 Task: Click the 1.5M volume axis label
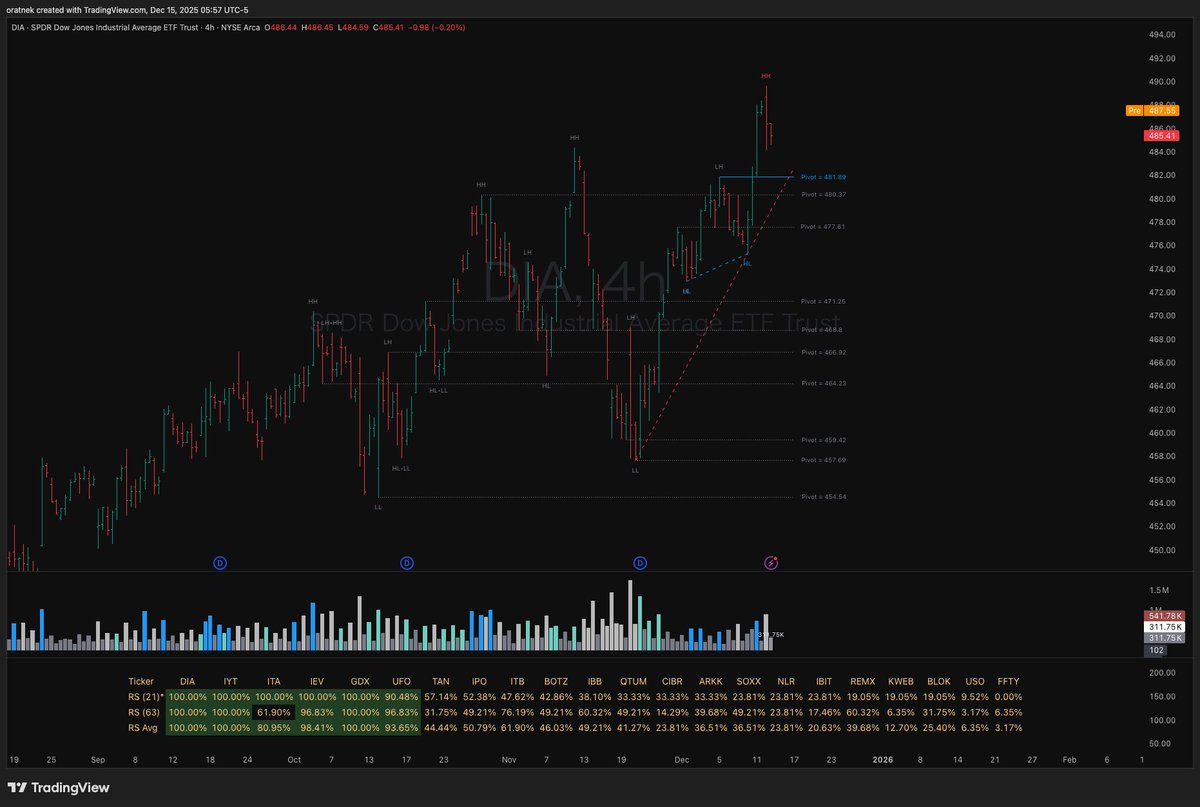(1159, 590)
